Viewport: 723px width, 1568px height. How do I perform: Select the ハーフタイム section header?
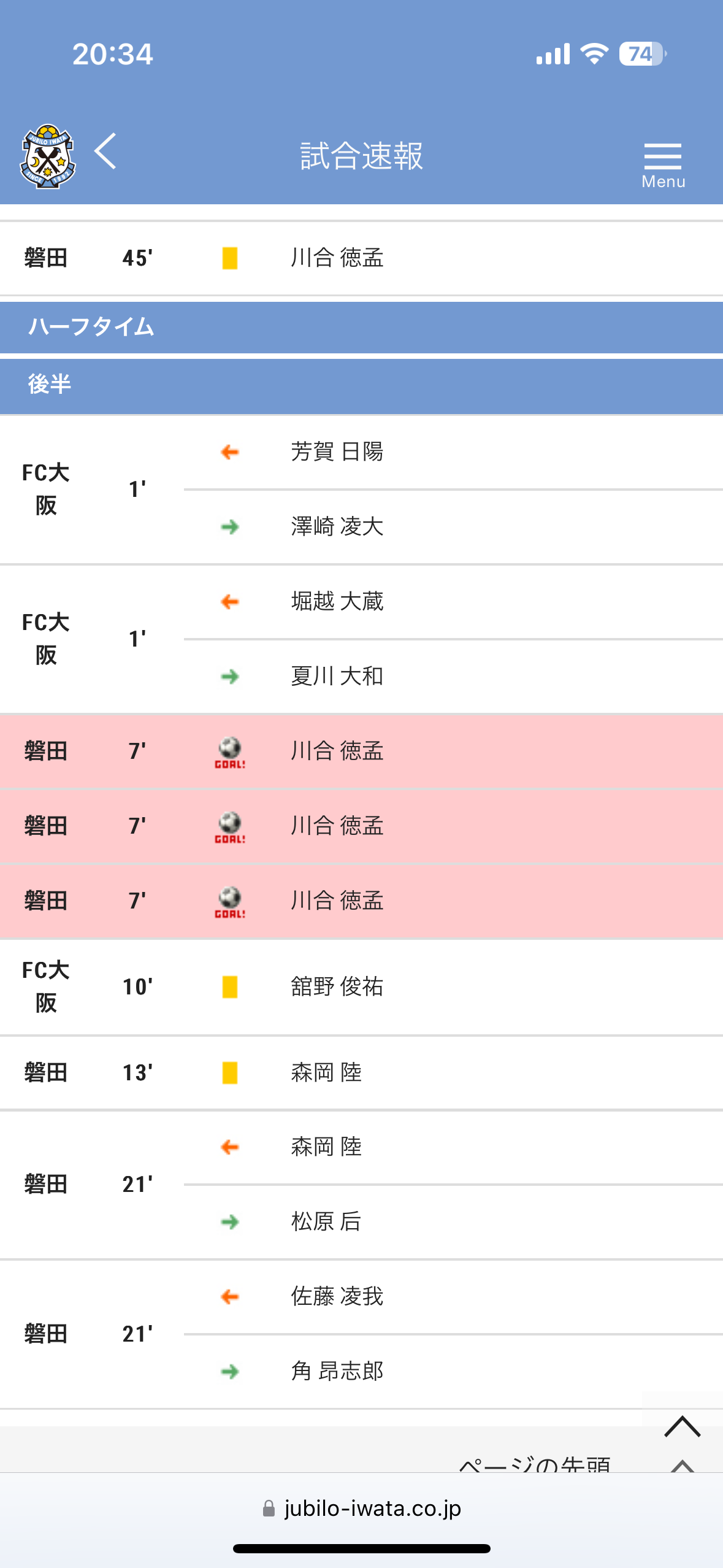pyautogui.click(x=361, y=327)
